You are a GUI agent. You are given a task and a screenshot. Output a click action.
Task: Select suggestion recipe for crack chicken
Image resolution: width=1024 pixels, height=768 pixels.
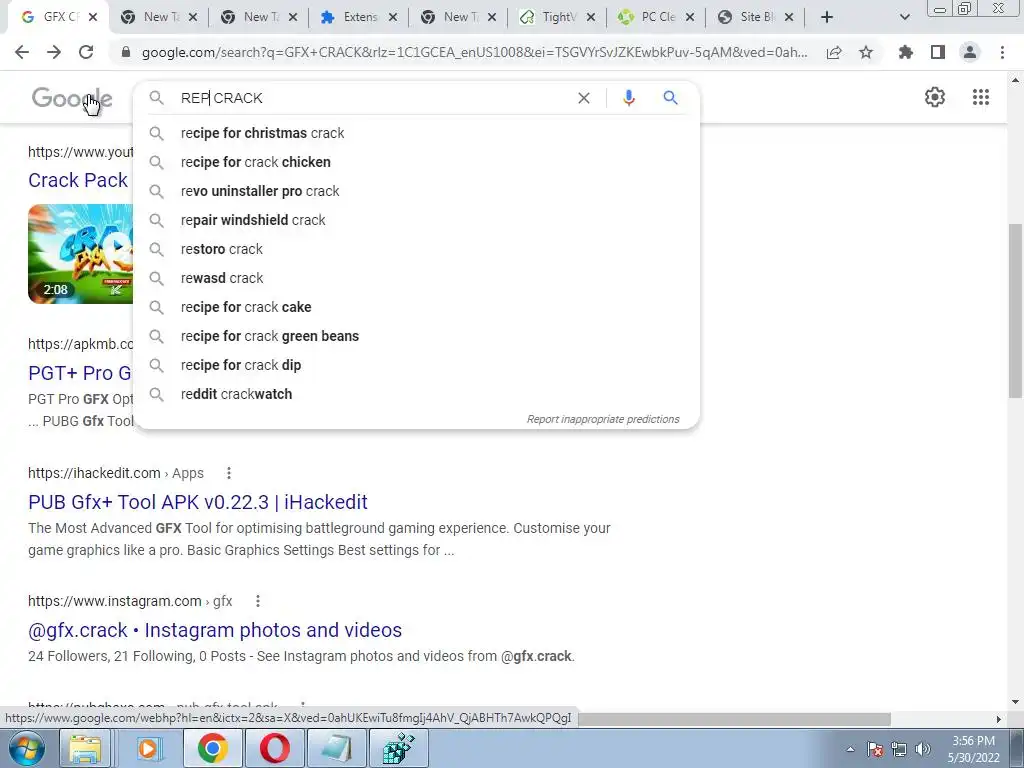pos(417,162)
